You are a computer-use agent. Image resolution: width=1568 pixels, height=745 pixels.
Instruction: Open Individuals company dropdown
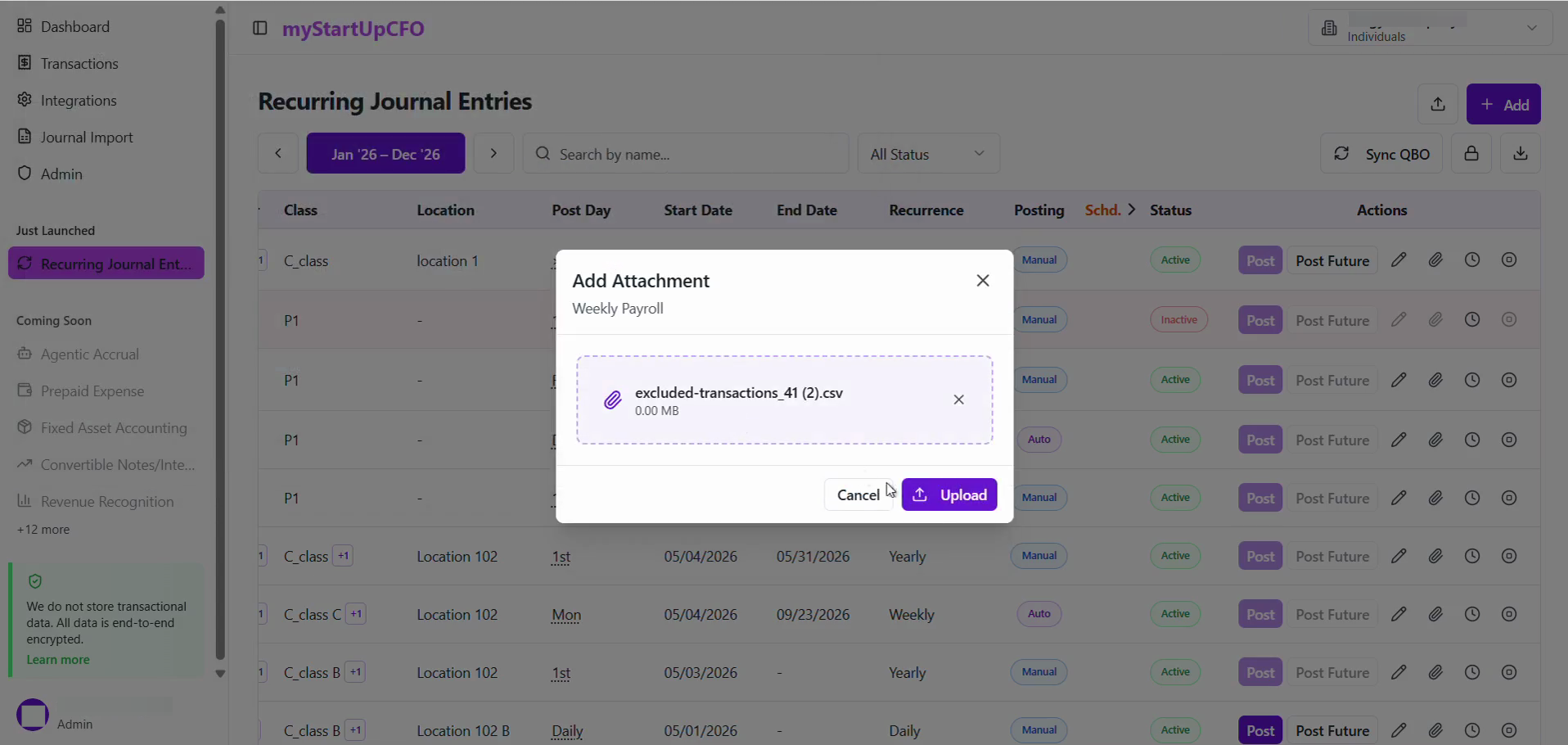tap(1431, 28)
